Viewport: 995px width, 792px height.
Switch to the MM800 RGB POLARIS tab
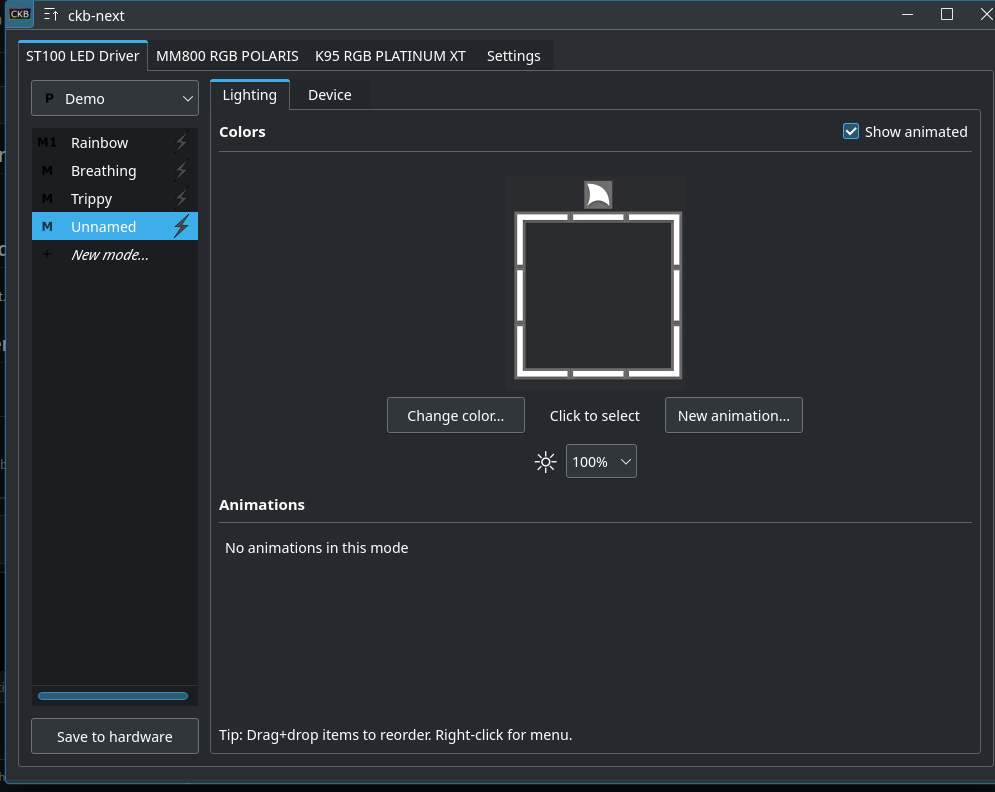(x=227, y=55)
